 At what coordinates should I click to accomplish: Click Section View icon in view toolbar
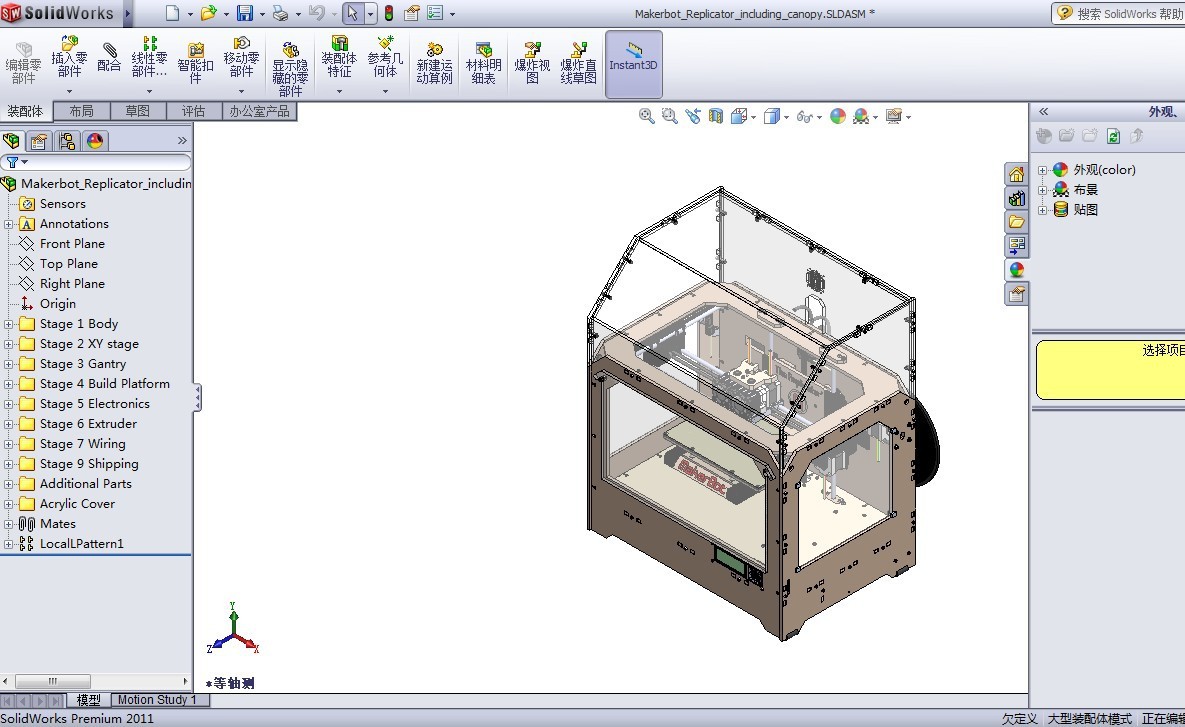(x=716, y=116)
